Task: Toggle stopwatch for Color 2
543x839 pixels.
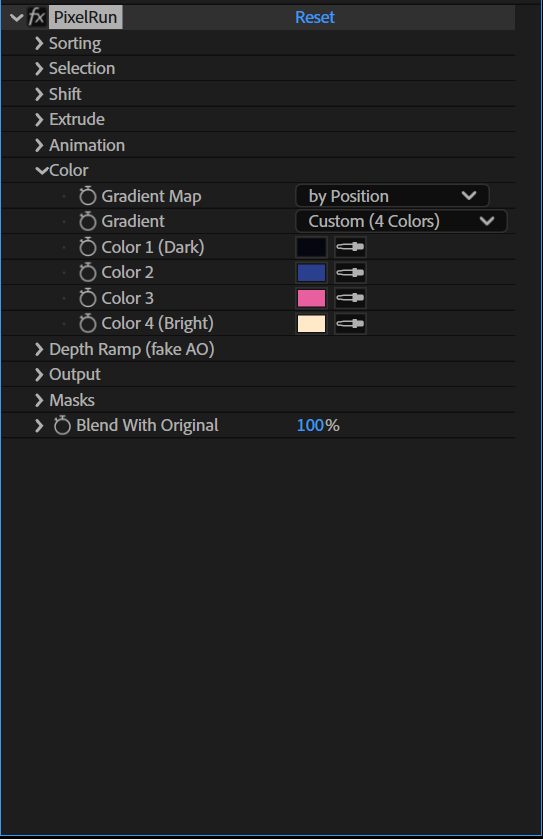Action: pyautogui.click(x=88, y=272)
